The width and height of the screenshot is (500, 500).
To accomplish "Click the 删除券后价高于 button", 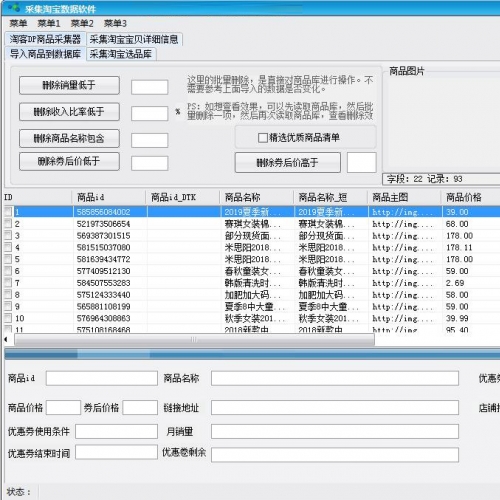I will (x=288, y=163).
